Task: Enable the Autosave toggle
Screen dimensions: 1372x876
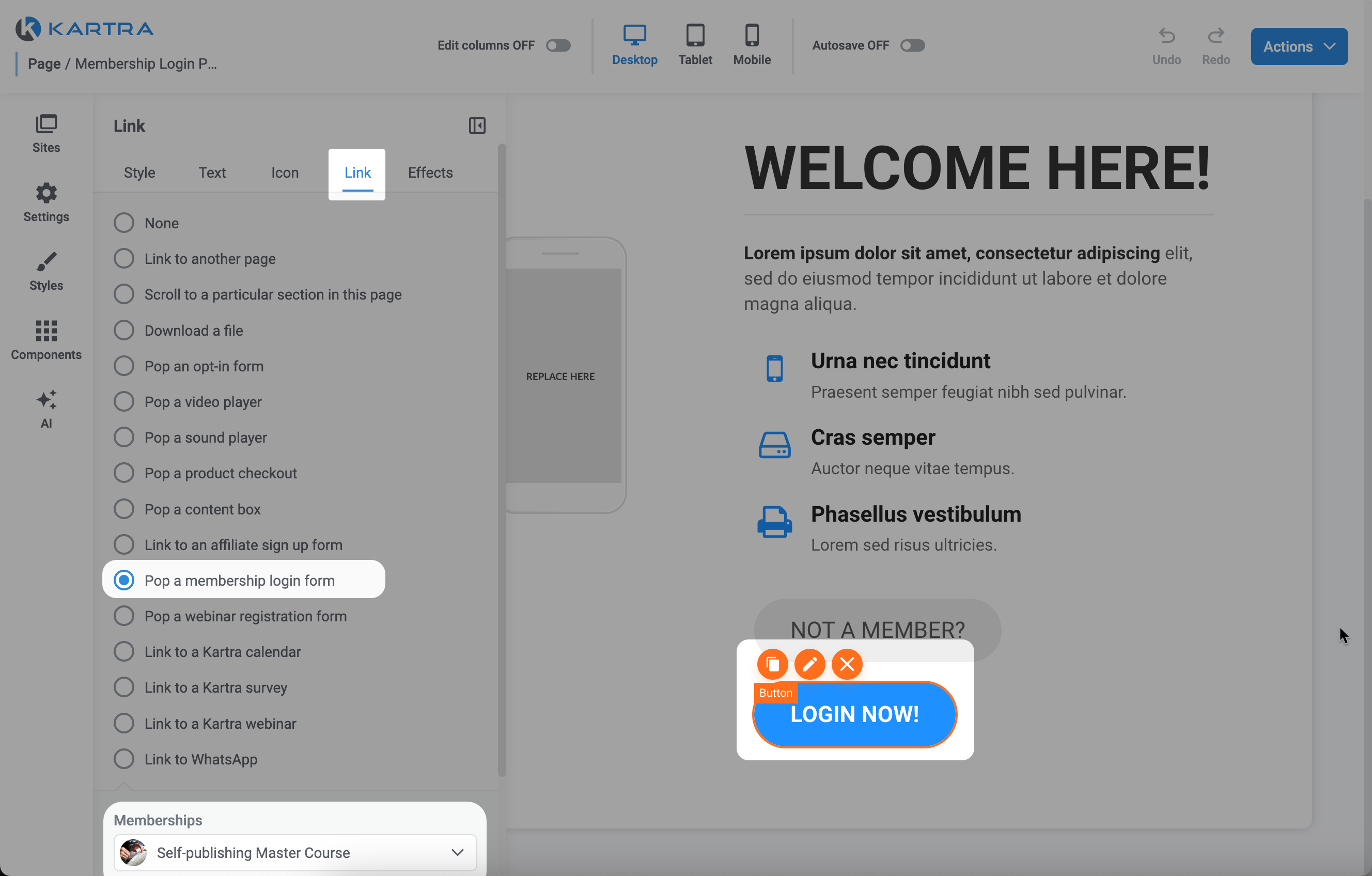Action: [912, 45]
